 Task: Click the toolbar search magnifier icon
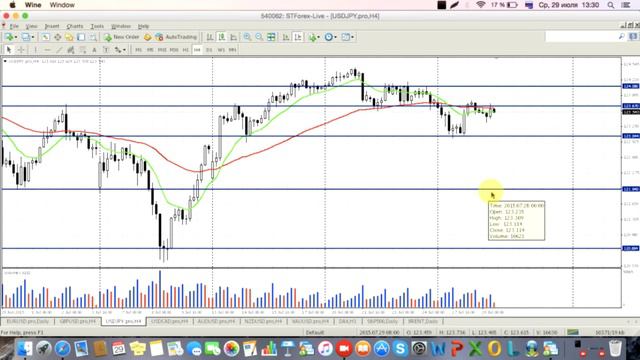tap(622, 37)
